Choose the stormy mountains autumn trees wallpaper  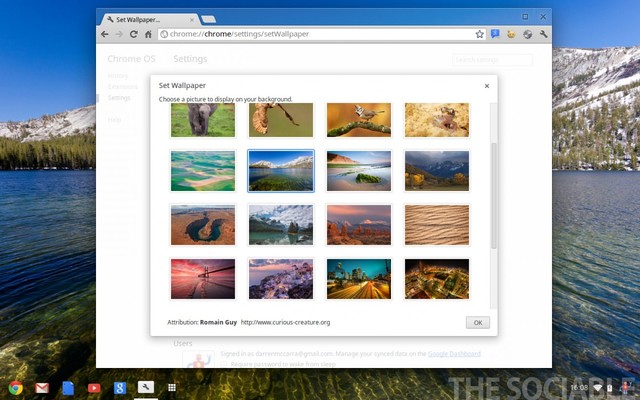click(437, 171)
